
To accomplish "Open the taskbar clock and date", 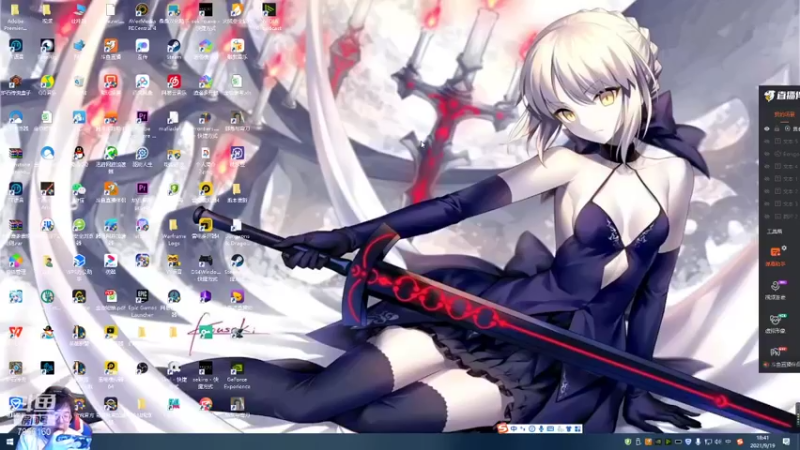I will click(x=762, y=442).
